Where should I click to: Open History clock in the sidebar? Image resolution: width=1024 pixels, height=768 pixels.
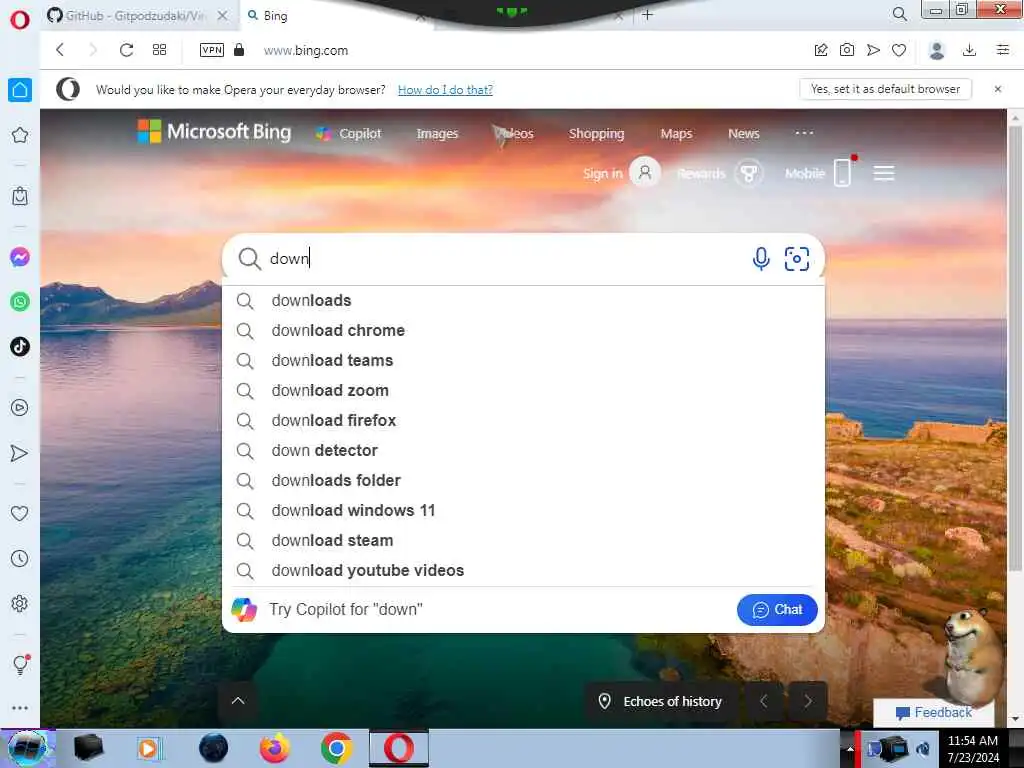[20, 558]
